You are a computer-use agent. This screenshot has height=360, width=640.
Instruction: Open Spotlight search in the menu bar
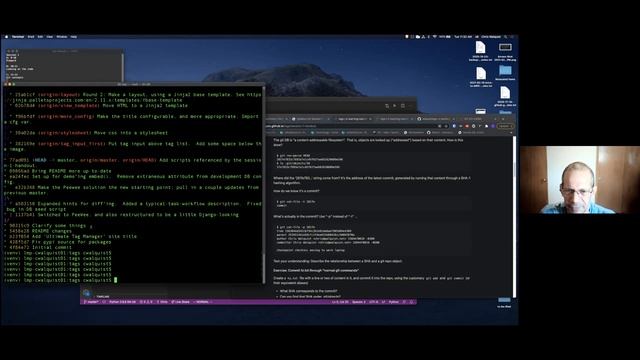click(x=506, y=37)
